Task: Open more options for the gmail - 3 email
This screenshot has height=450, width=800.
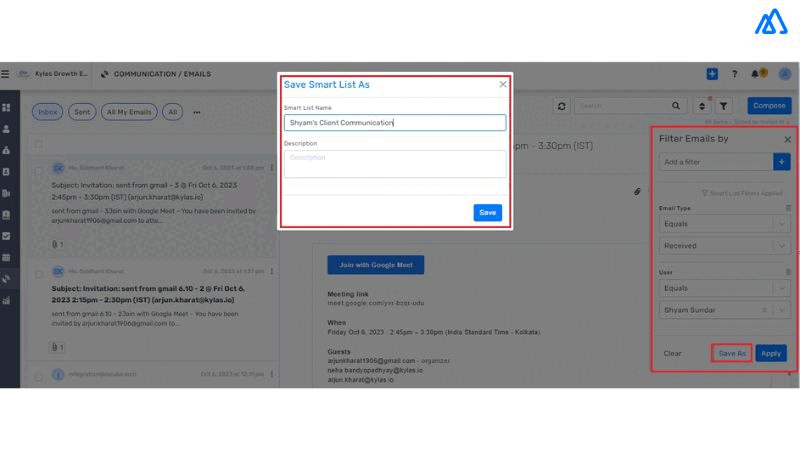Action: pyautogui.click(x=271, y=167)
